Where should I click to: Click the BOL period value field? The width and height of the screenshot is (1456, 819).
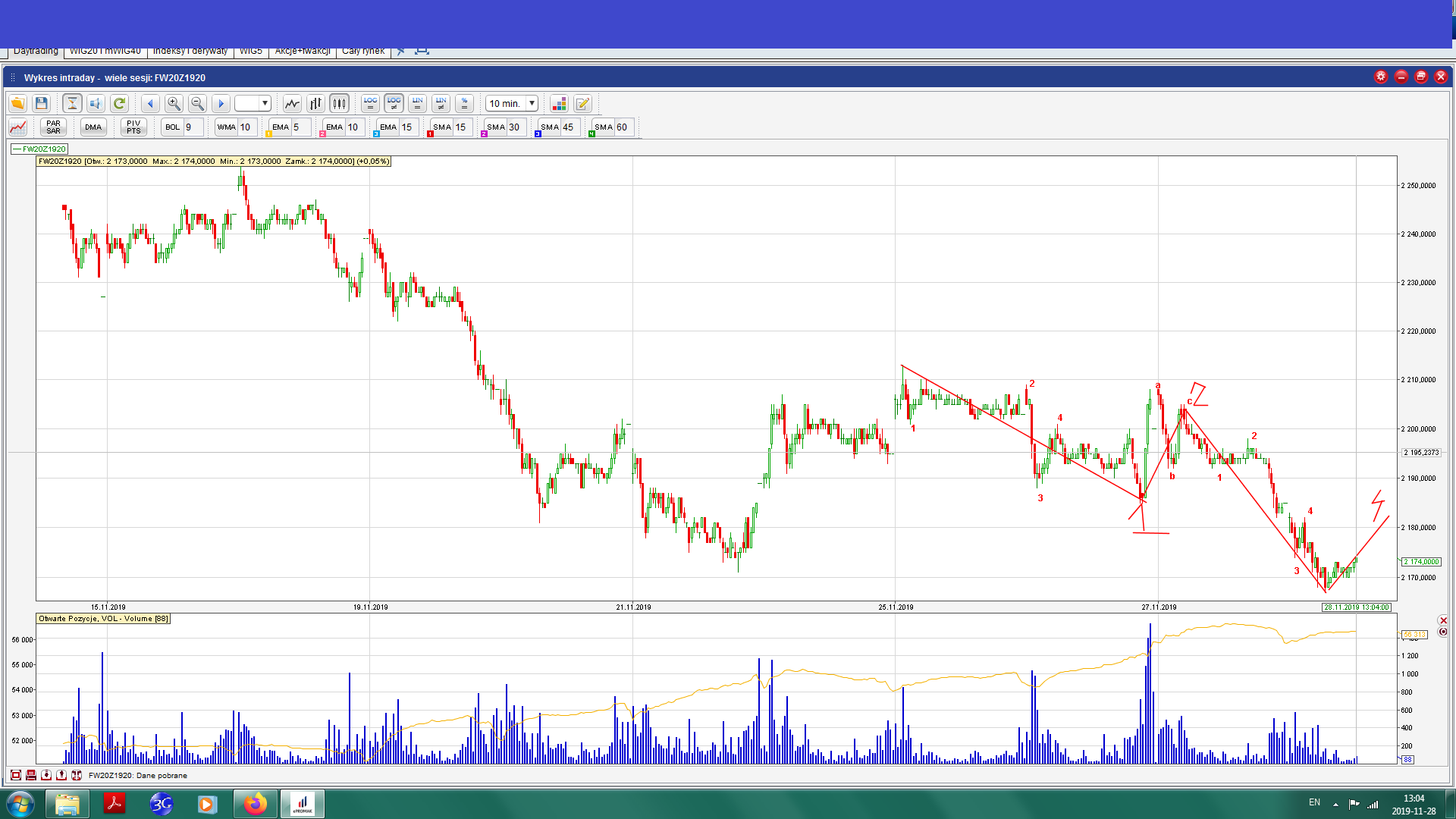click(x=193, y=127)
